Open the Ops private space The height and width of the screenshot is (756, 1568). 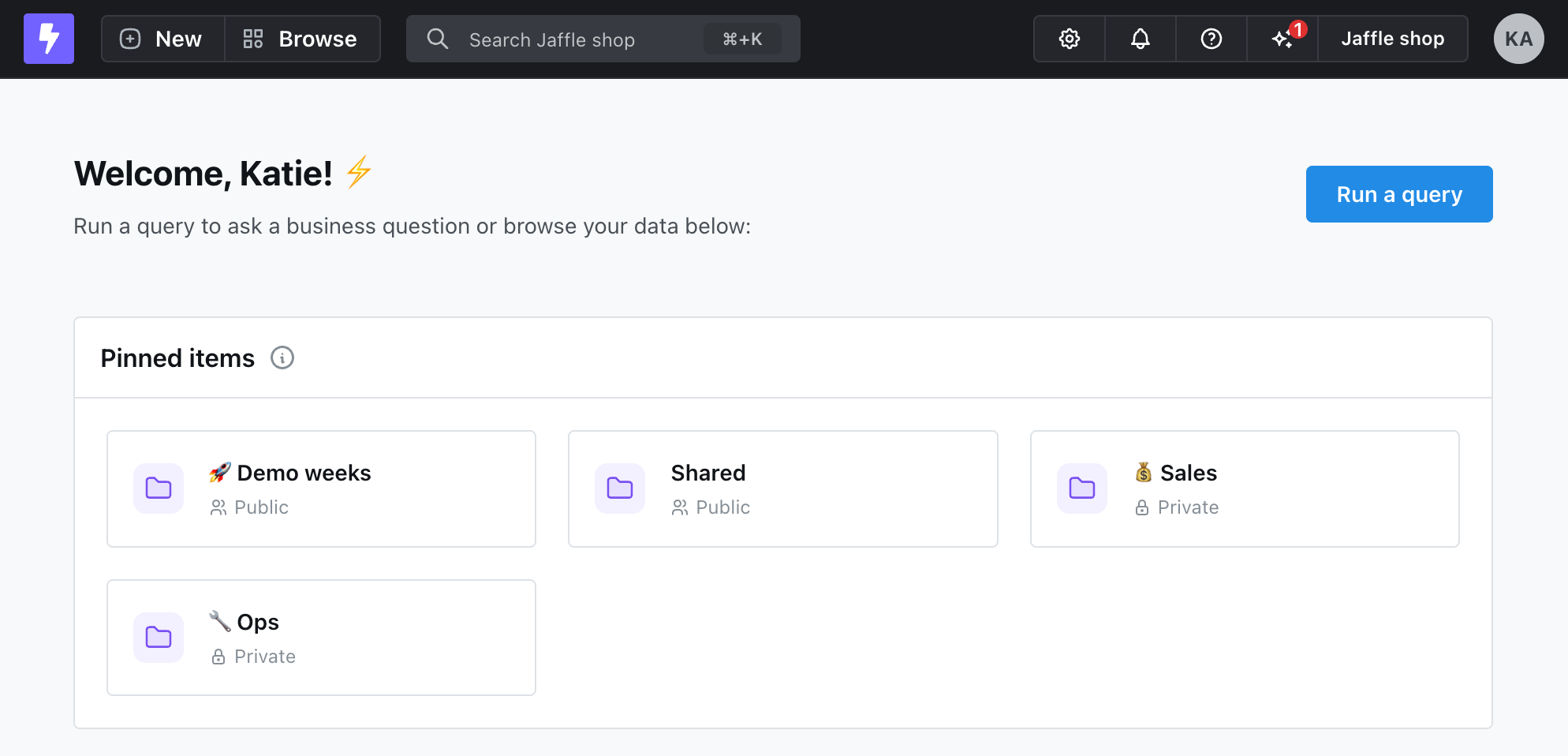(258, 622)
